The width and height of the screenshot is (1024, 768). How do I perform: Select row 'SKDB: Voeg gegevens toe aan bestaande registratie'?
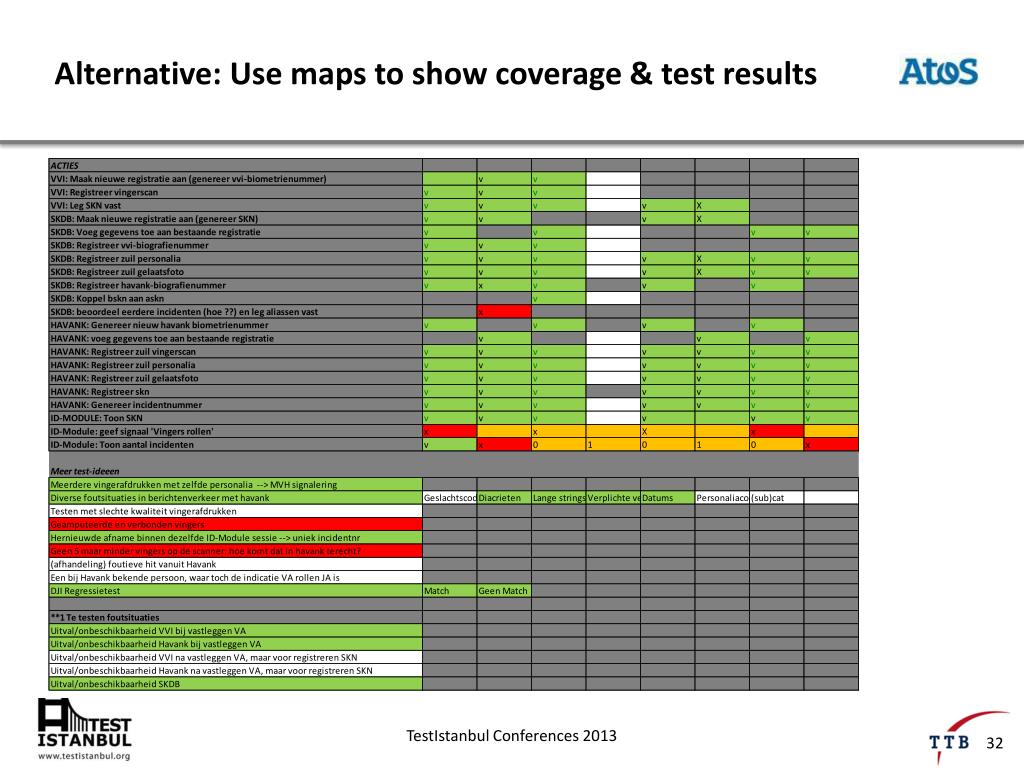236,232
